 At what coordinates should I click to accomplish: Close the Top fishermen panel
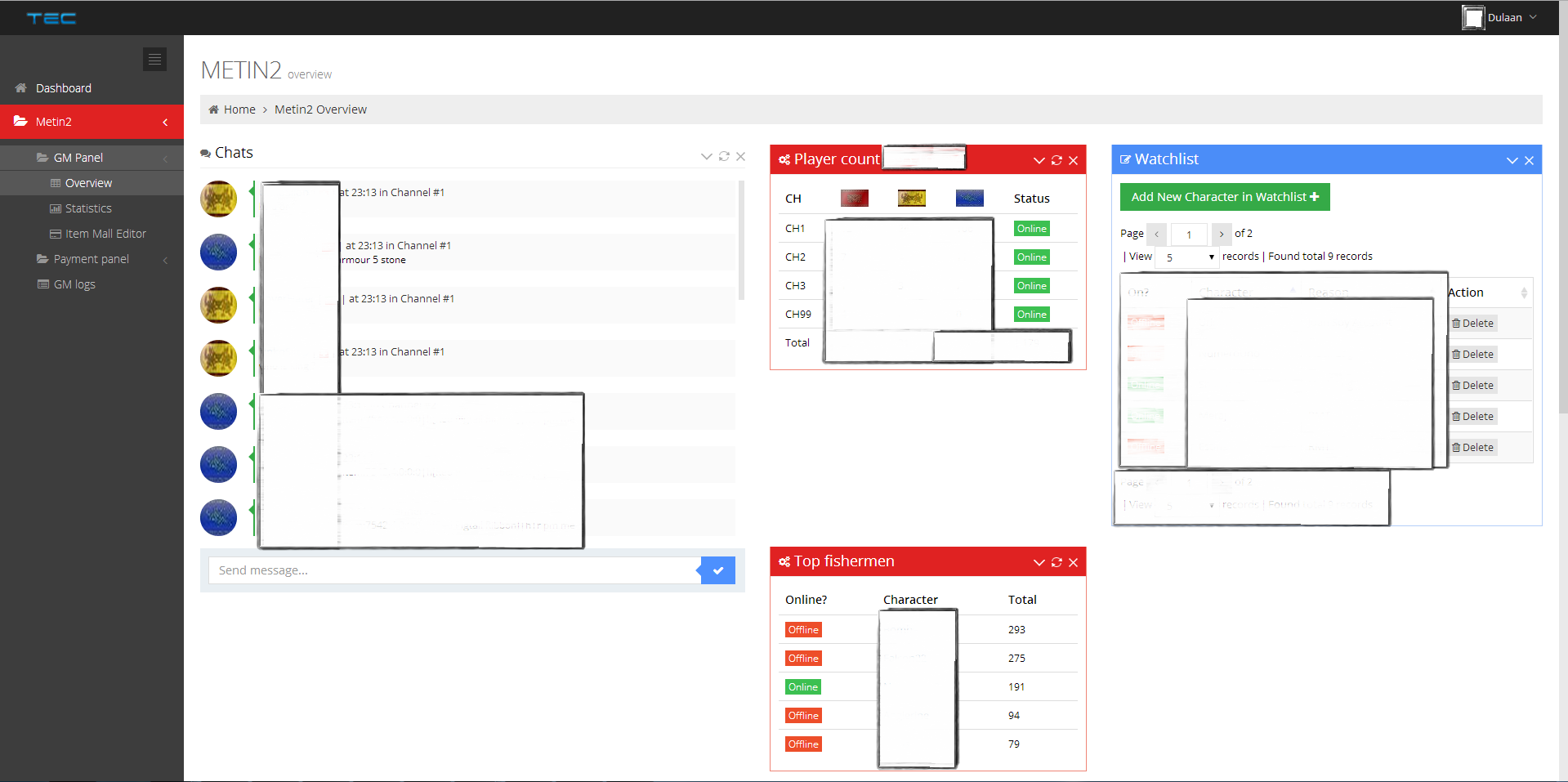coord(1074,562)
